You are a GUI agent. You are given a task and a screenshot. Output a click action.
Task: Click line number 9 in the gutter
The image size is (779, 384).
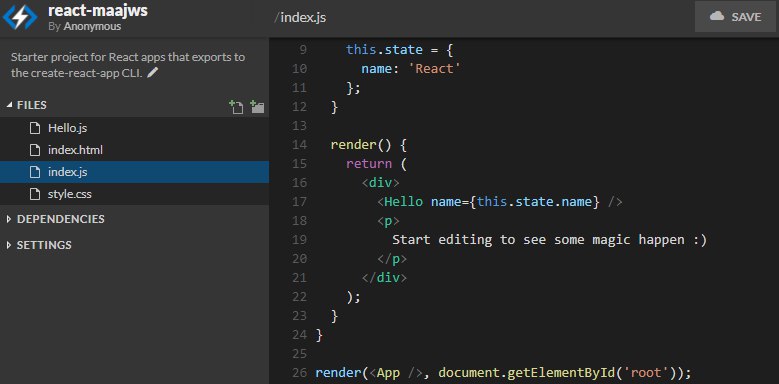[303, 50]
